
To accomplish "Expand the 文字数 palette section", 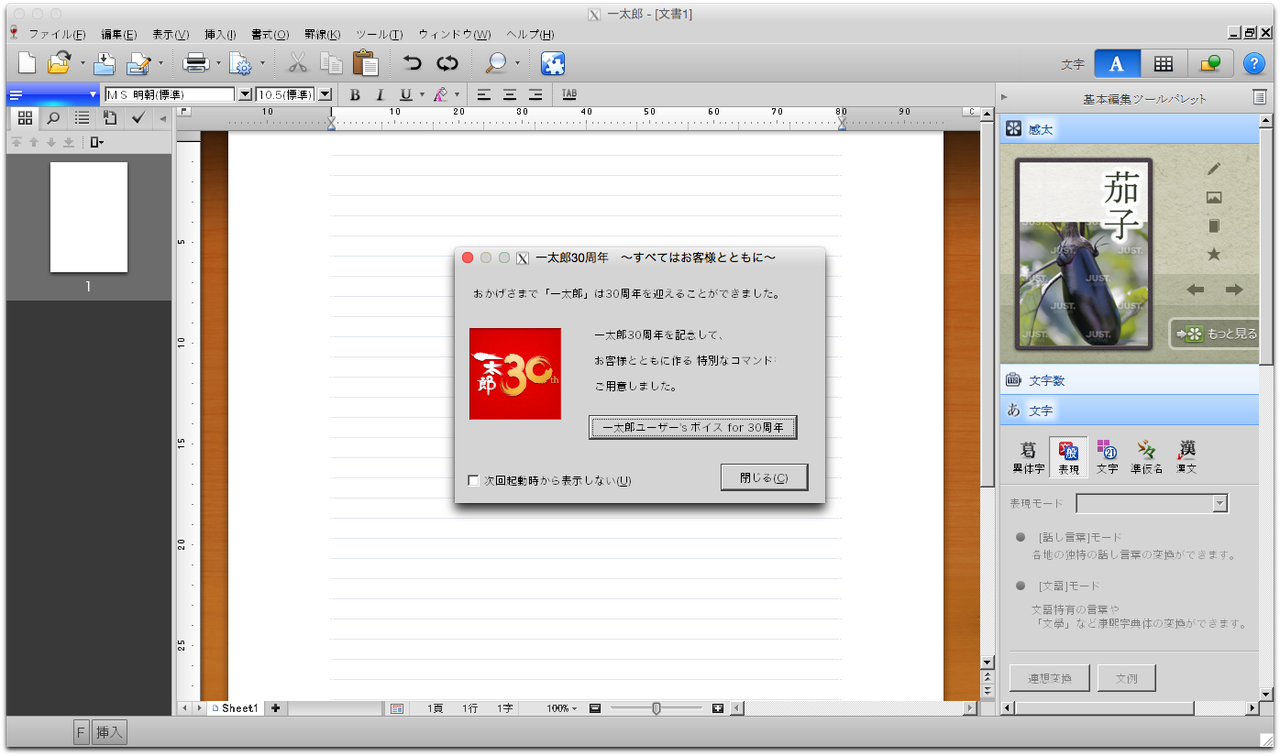I will (x=1130, y=381).
